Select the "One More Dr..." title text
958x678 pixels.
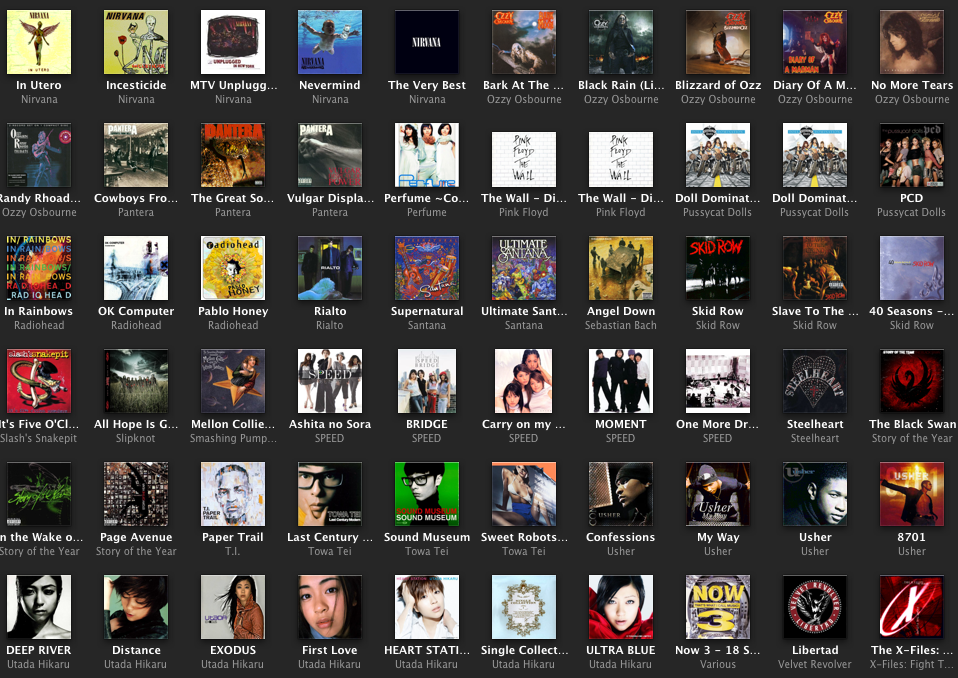click(717, 424)
